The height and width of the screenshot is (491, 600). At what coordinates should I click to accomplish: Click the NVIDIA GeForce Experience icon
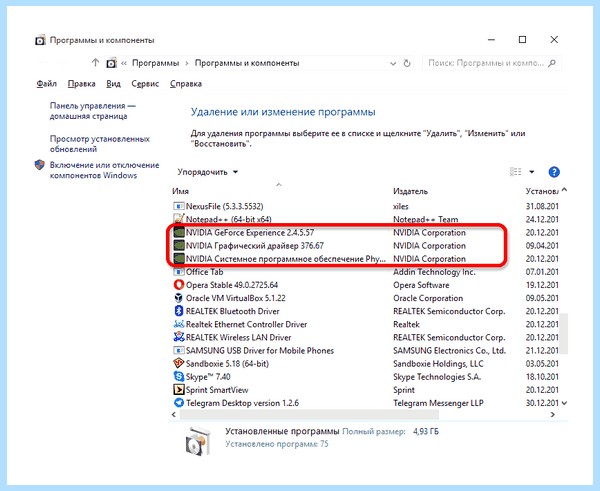[178, 232]
